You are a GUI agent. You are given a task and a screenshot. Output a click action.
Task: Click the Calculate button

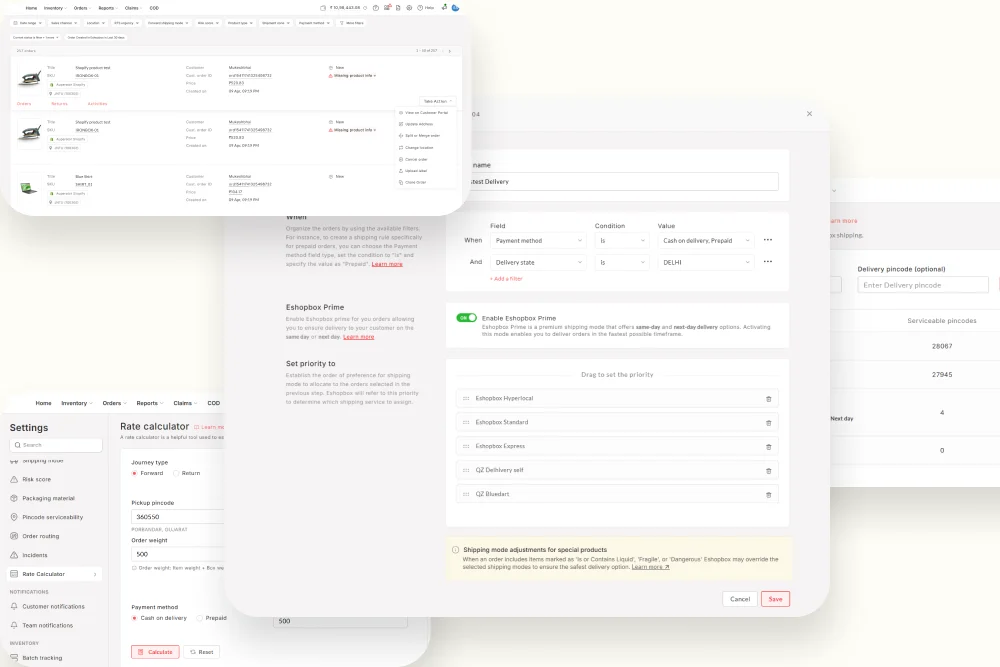coord(155,652)
